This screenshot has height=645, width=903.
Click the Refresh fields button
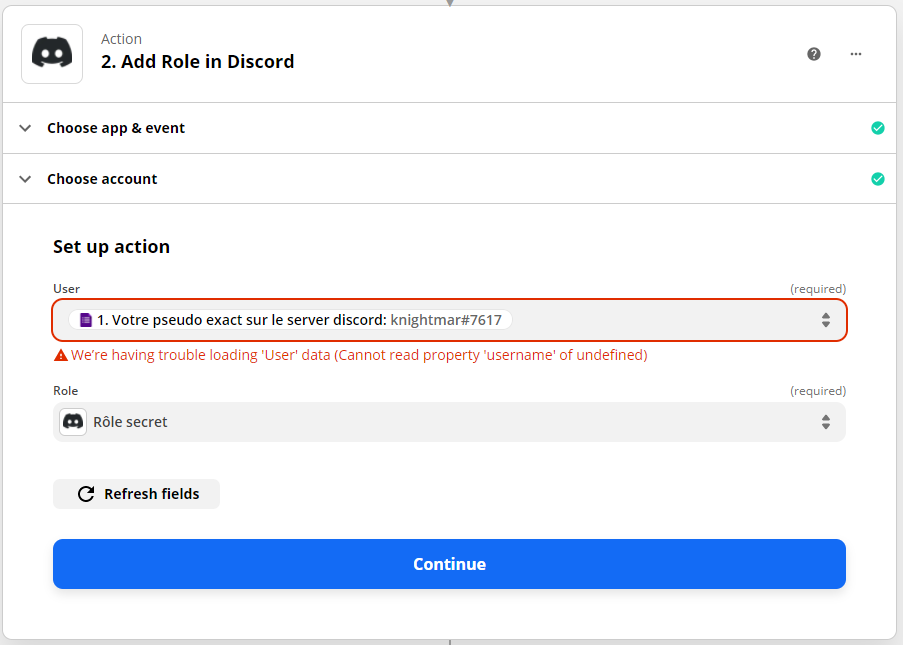coord(136,494)
